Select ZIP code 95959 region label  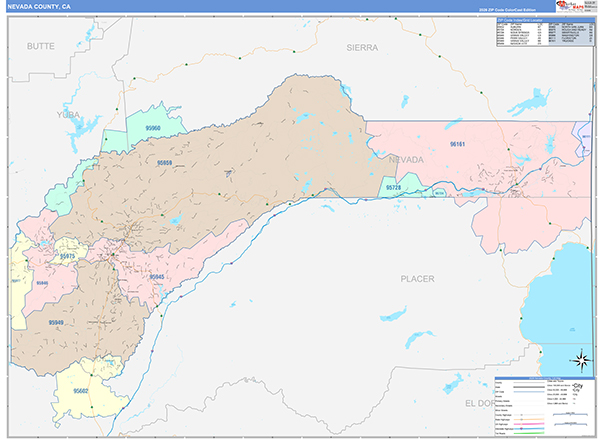(x=165, y=162)
